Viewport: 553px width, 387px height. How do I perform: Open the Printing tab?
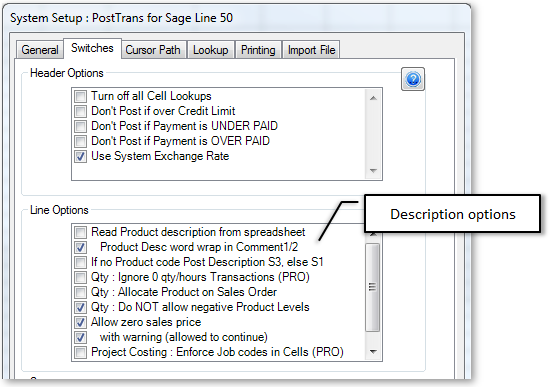point(258,50)
